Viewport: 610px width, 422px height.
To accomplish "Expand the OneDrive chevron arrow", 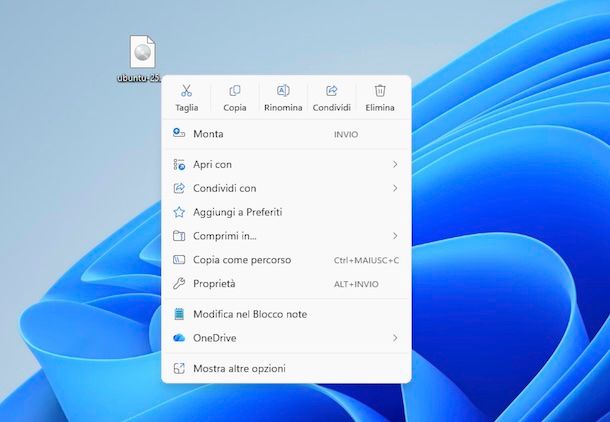I will tap(395, 338).
